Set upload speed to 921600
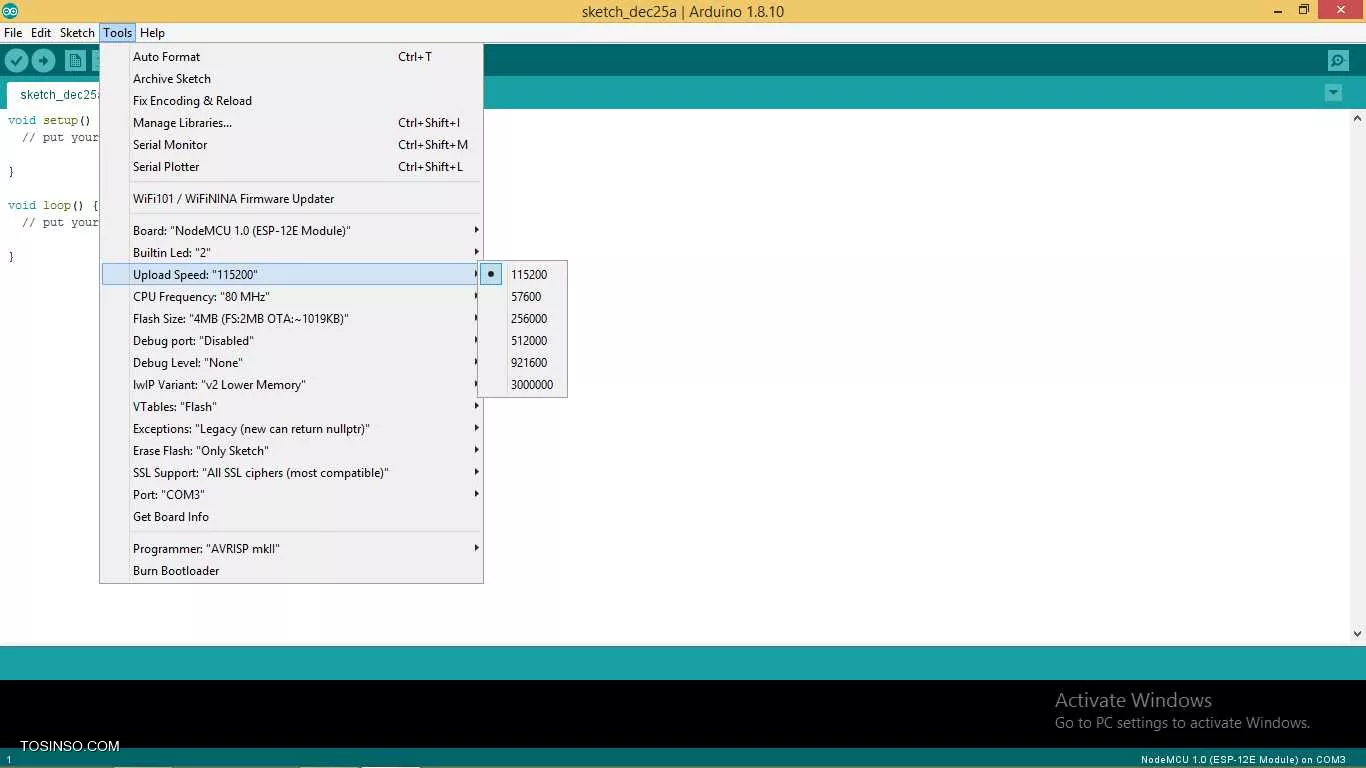Screen dimensions: 1366x768 point(523,363)
